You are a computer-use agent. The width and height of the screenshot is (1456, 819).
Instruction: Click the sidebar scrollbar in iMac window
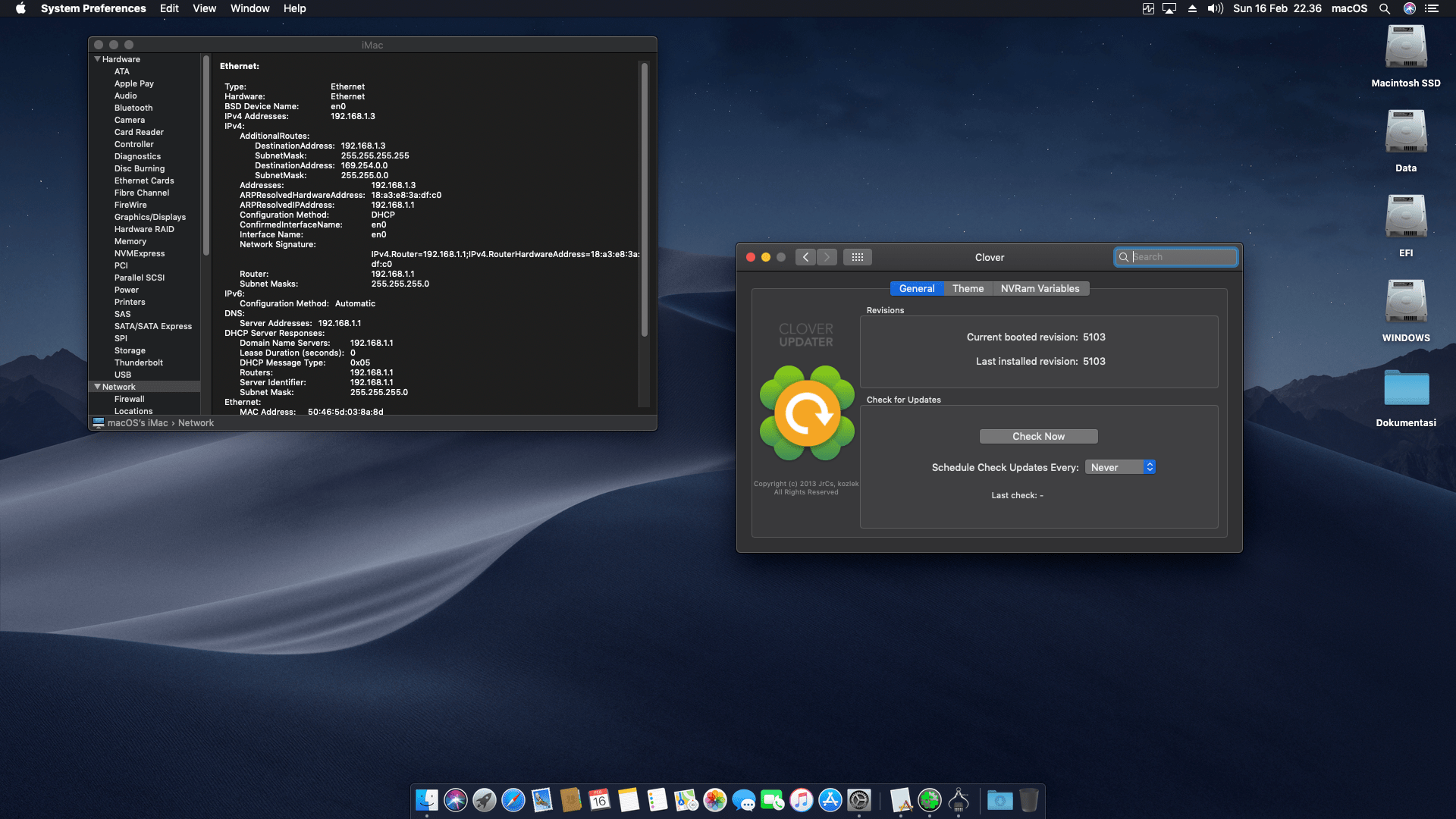point(206,155)
